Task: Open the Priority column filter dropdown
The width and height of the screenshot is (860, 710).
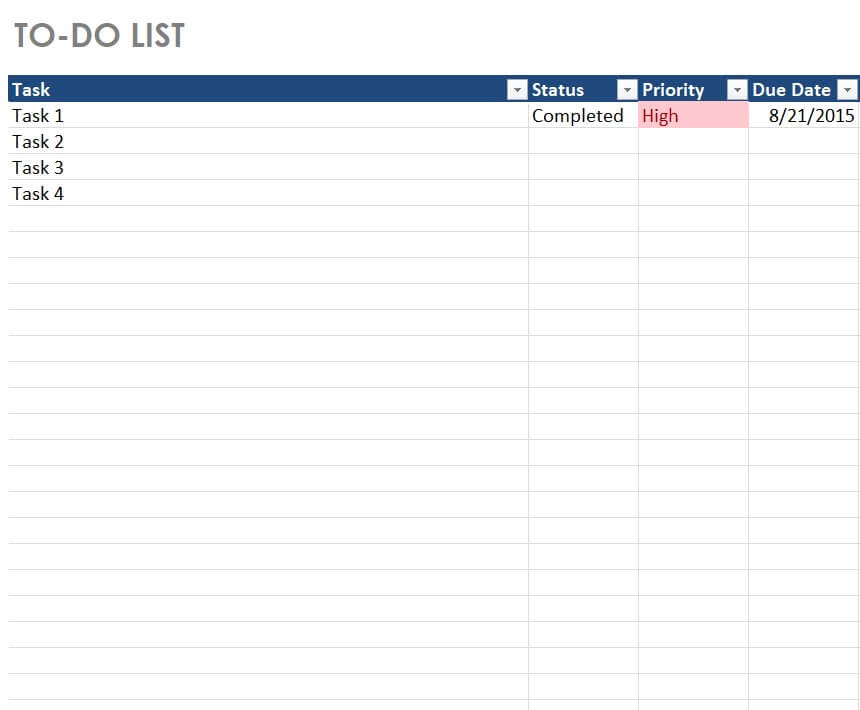Action: coord(737,90)
